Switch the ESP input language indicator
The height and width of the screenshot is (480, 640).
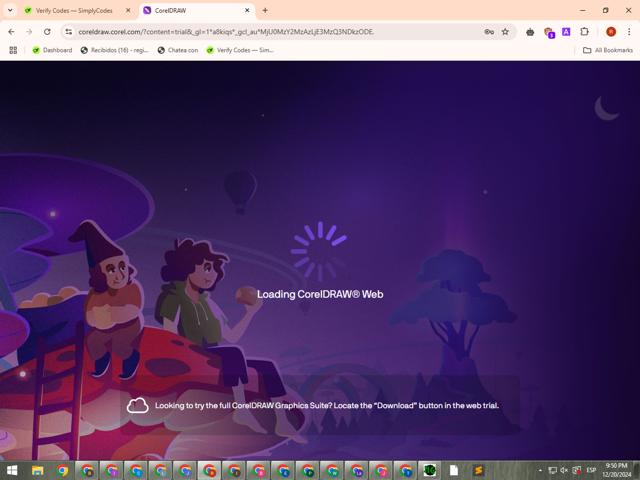[x=591, y=470]
